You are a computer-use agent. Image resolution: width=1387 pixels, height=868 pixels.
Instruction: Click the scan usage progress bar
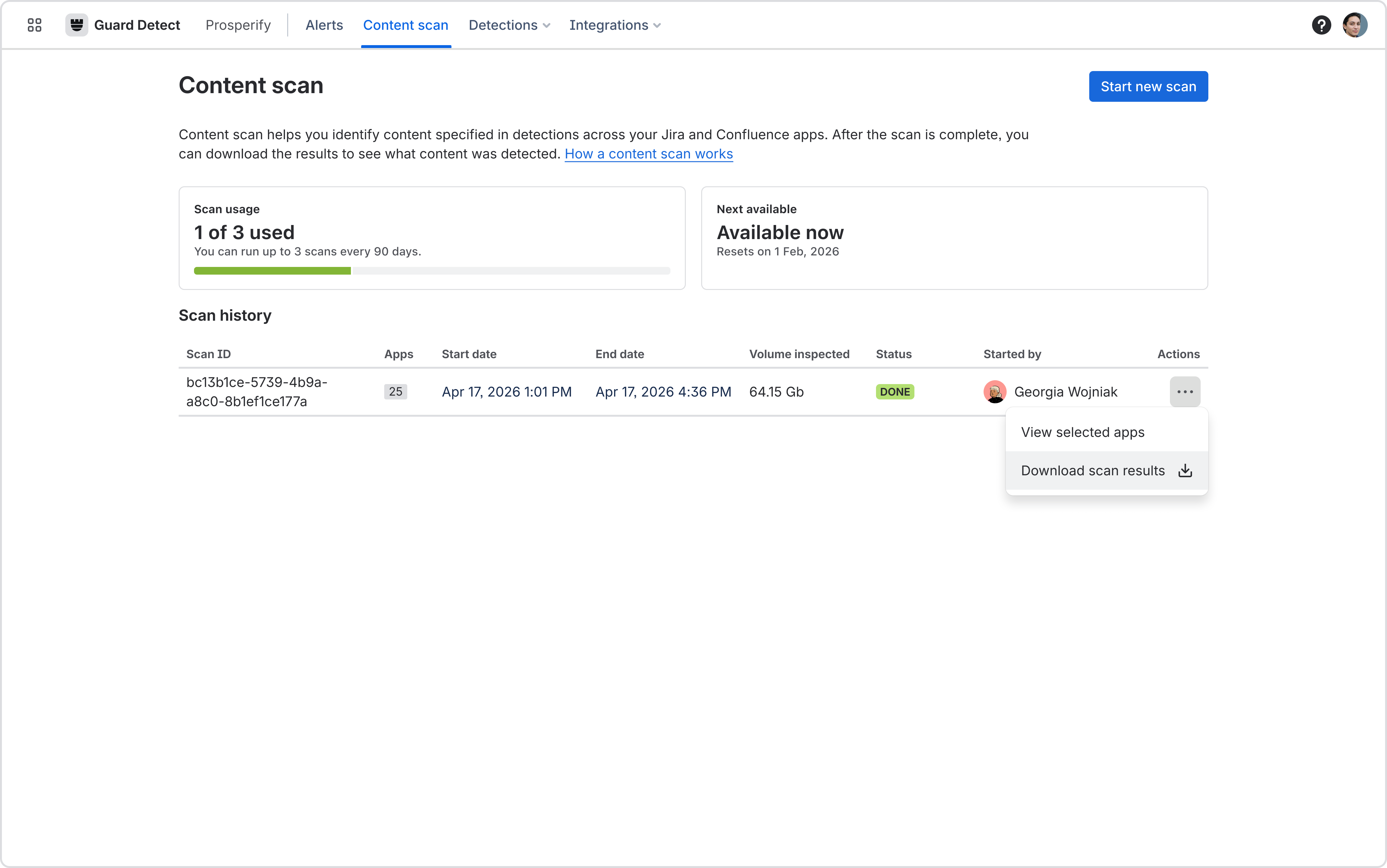click(432, 271)
